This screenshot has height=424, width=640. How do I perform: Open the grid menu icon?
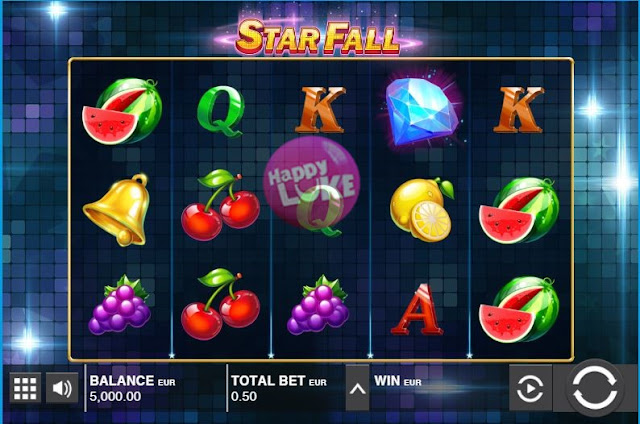[25, 388]
